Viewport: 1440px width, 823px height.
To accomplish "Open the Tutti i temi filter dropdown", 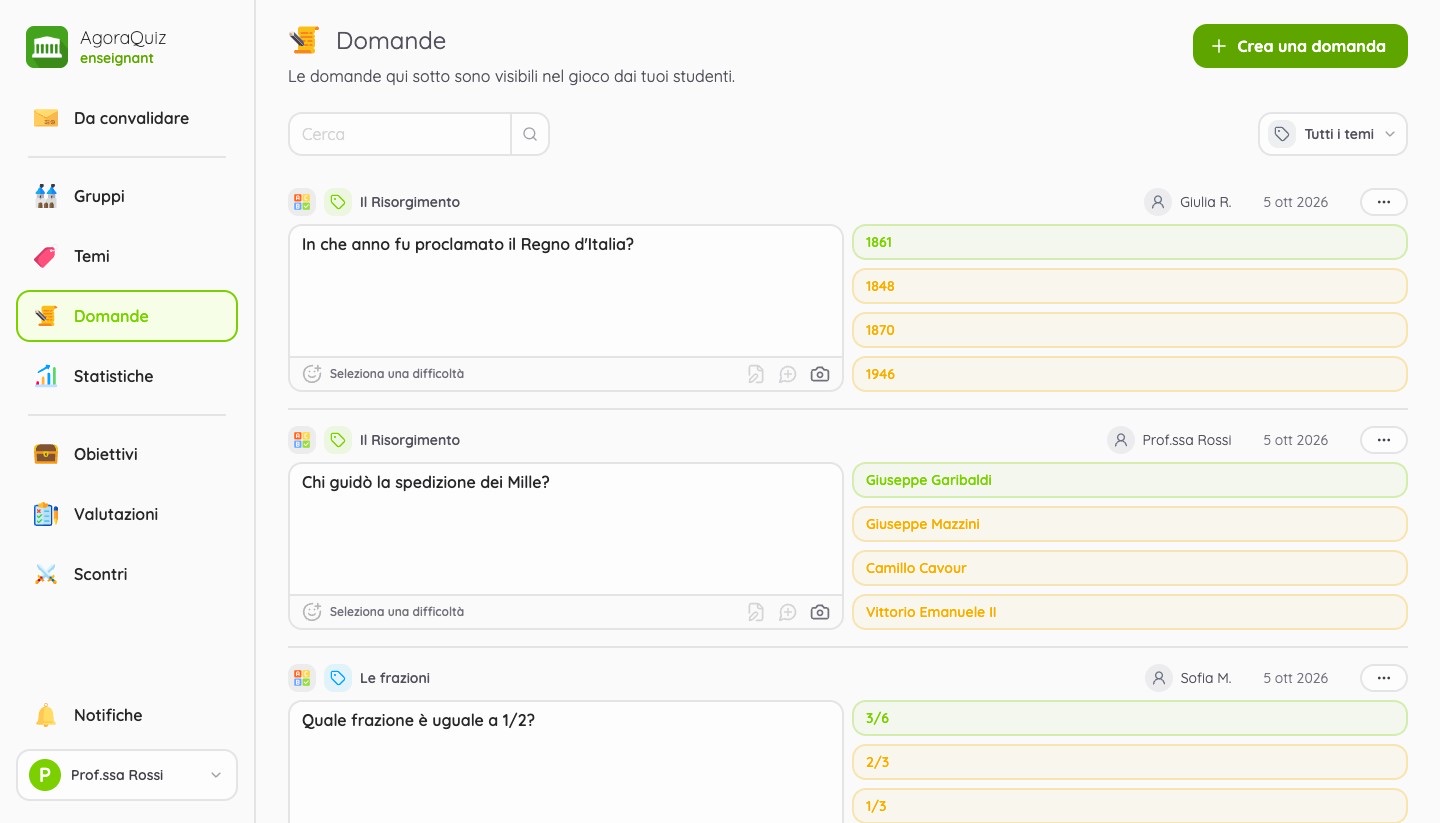I will pyautogui.click(x=1333, y=134).
